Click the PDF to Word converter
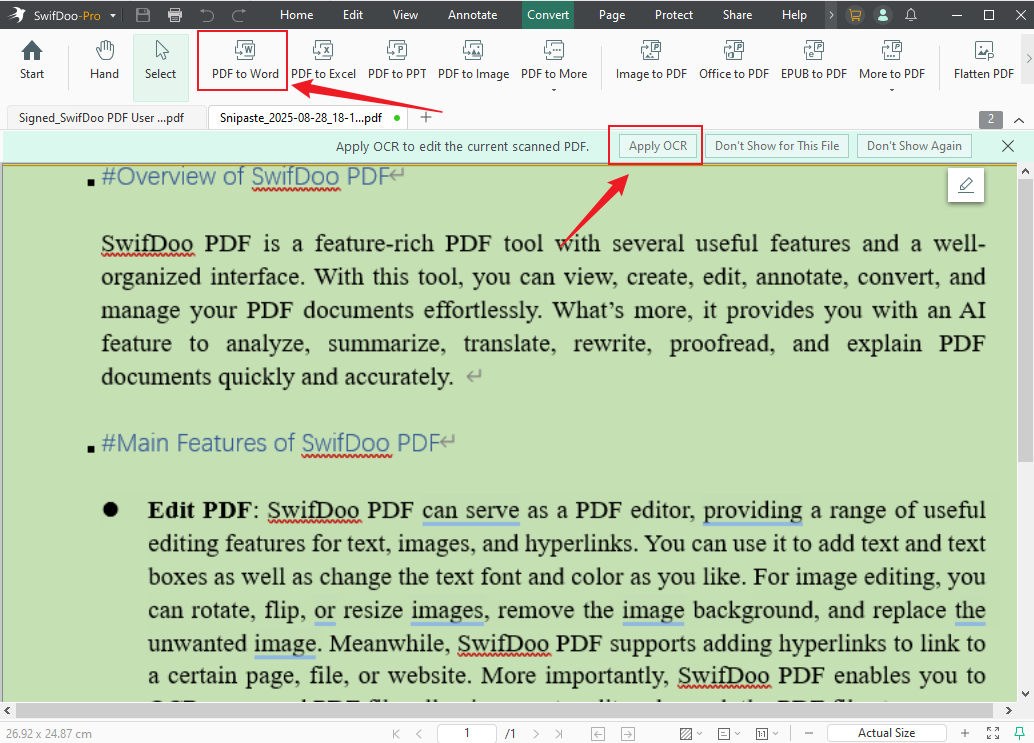 [x=245, y=60]
